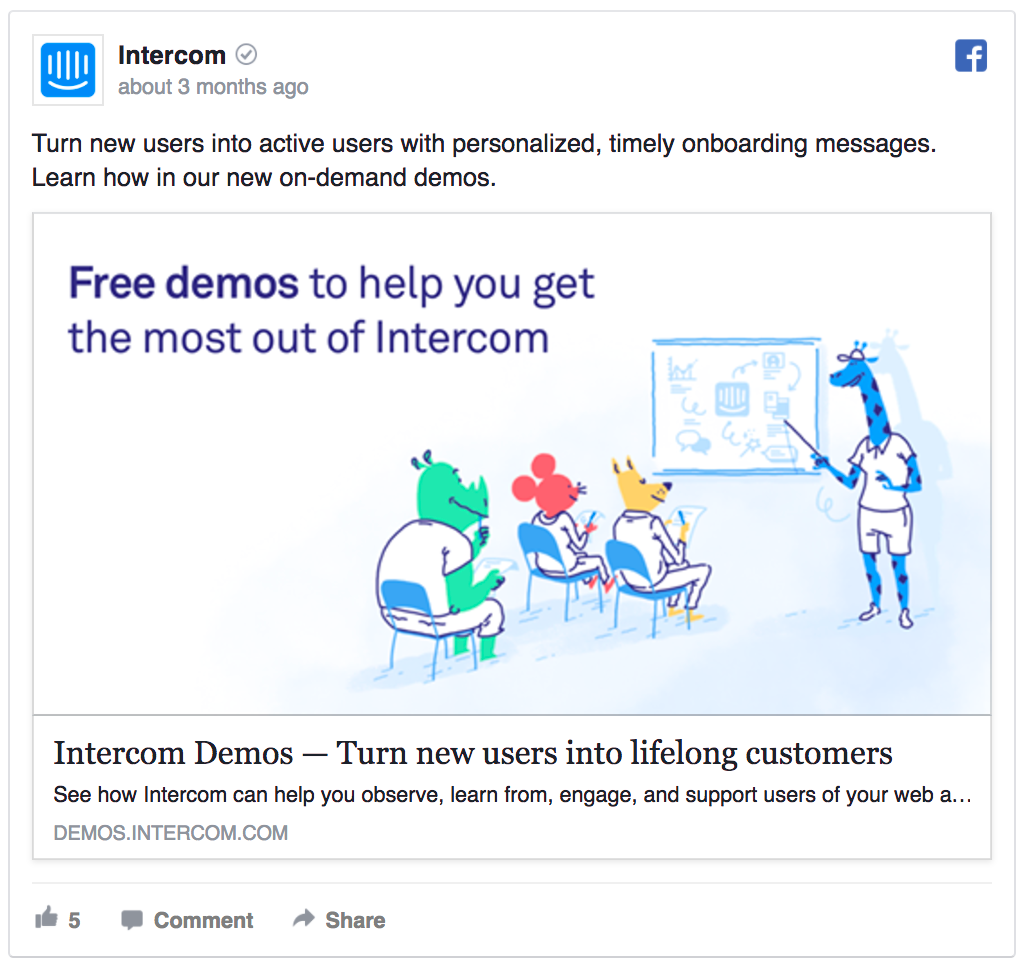
Task: Click the link description starting 'See how Intercom'
Action: 512,795
